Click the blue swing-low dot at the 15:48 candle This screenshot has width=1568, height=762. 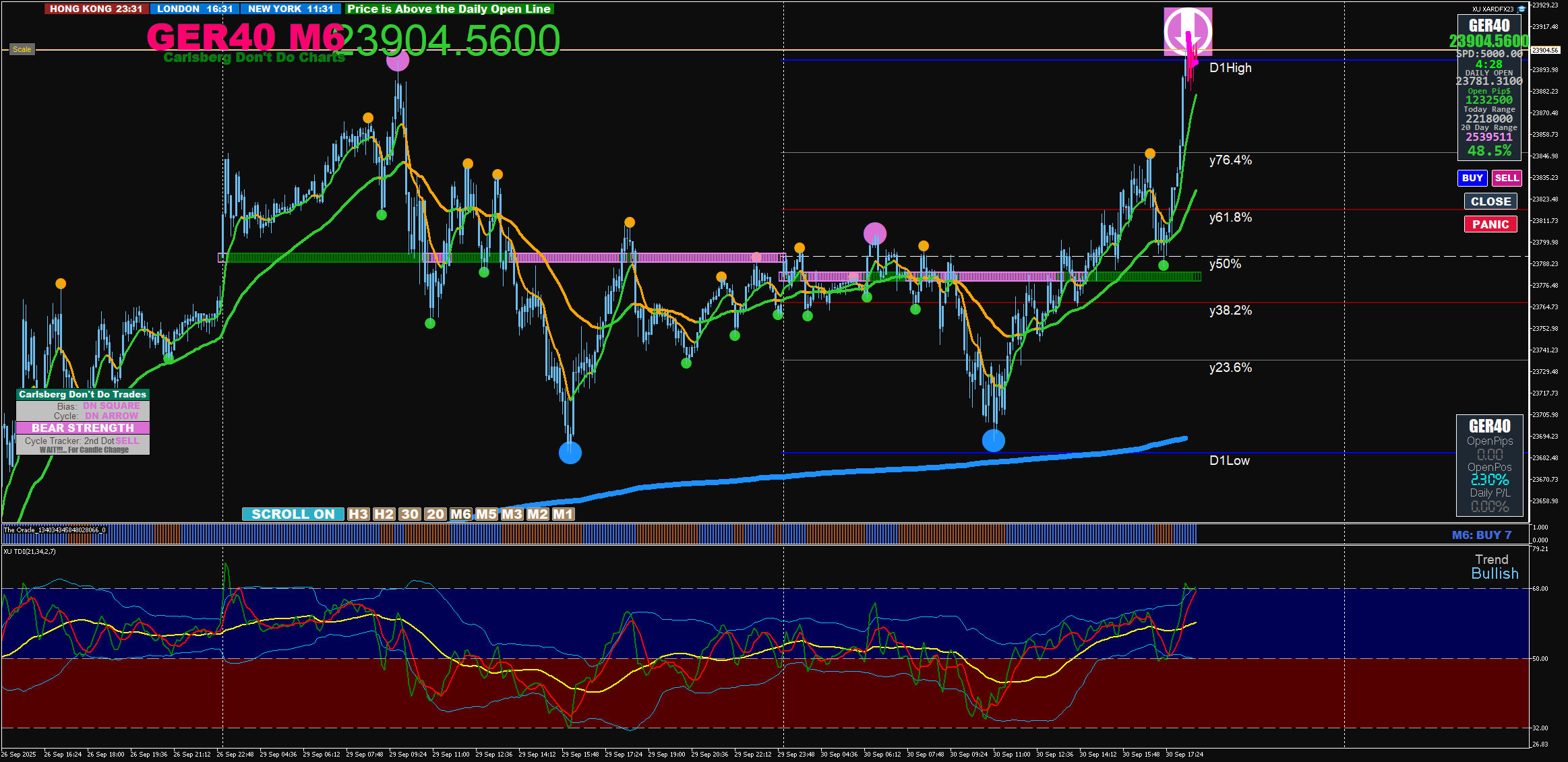[x=570, y=453]
